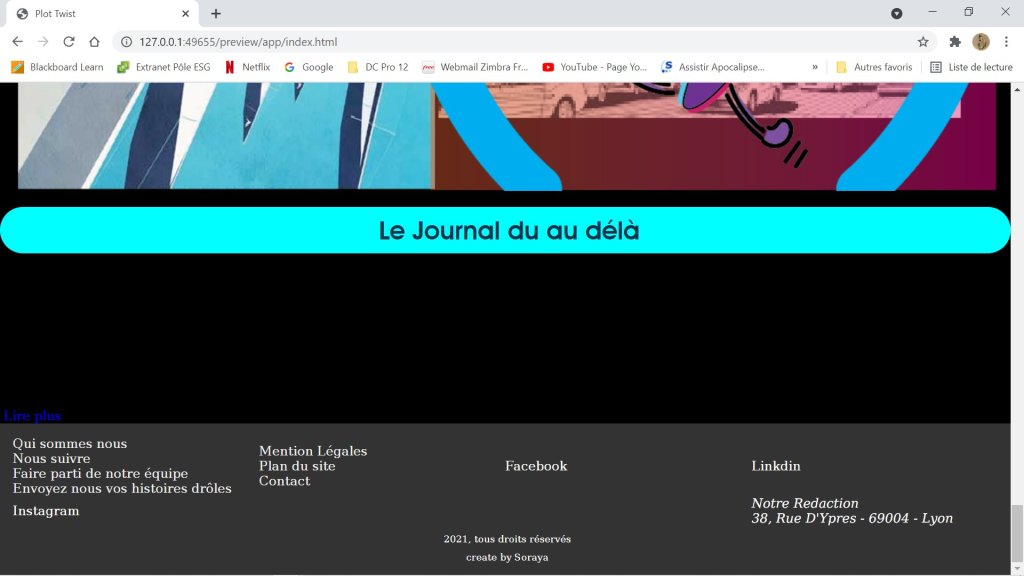Reload the current page
The height and width of the screenshot is (576, 1024).
[69, 42]
